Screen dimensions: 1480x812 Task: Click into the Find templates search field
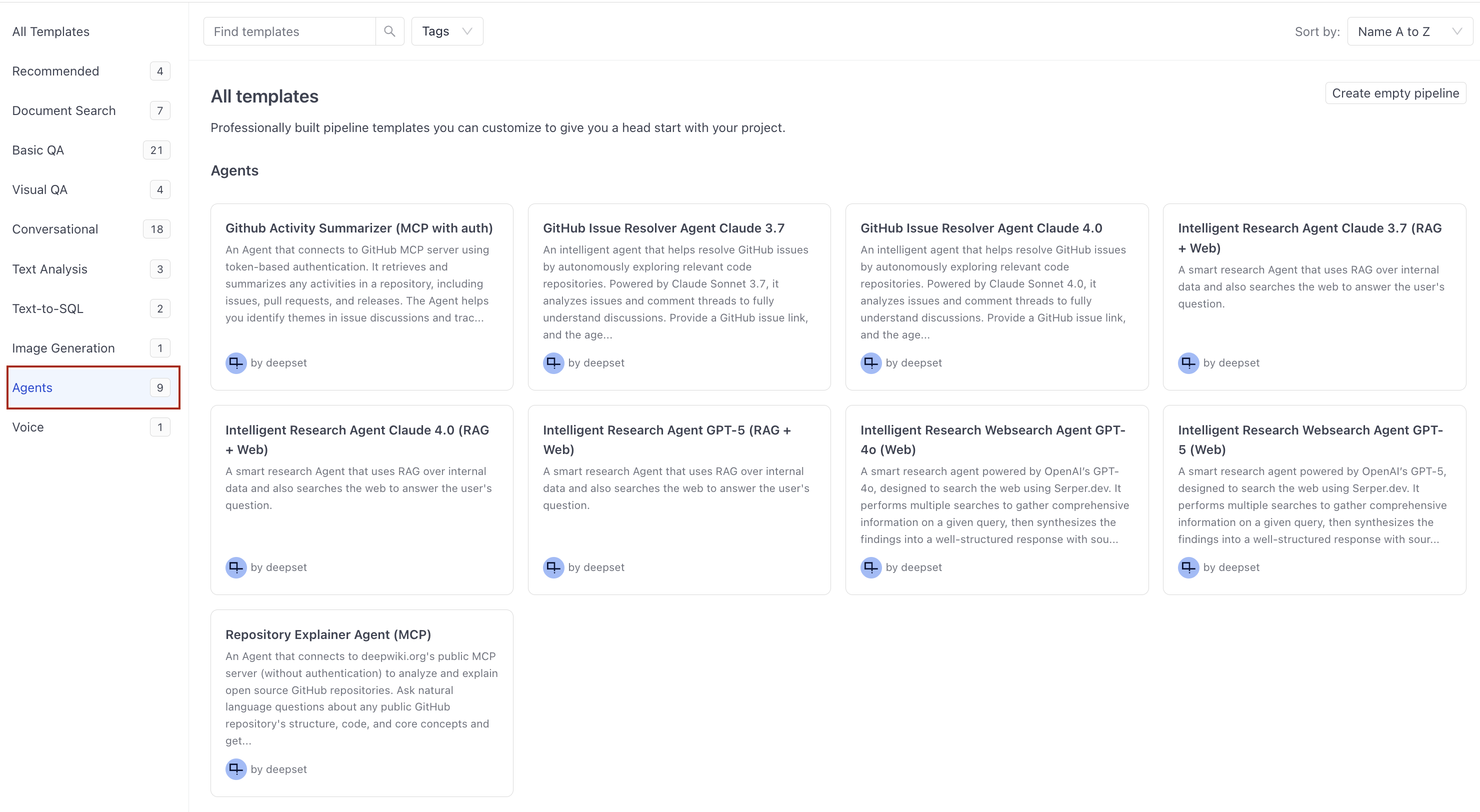[287, 31]
